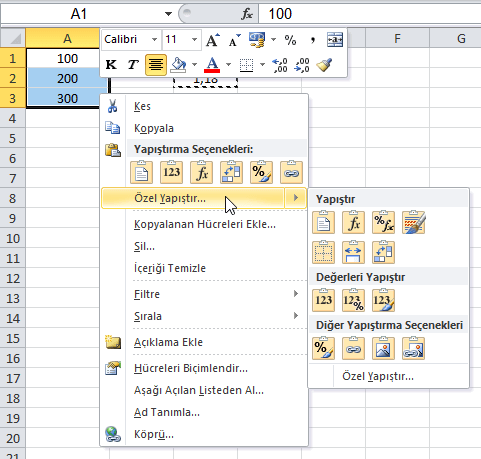The width and height of the screenshot is (481, 459).
Task: Apply the red font color A
Action: click(212, 65)
